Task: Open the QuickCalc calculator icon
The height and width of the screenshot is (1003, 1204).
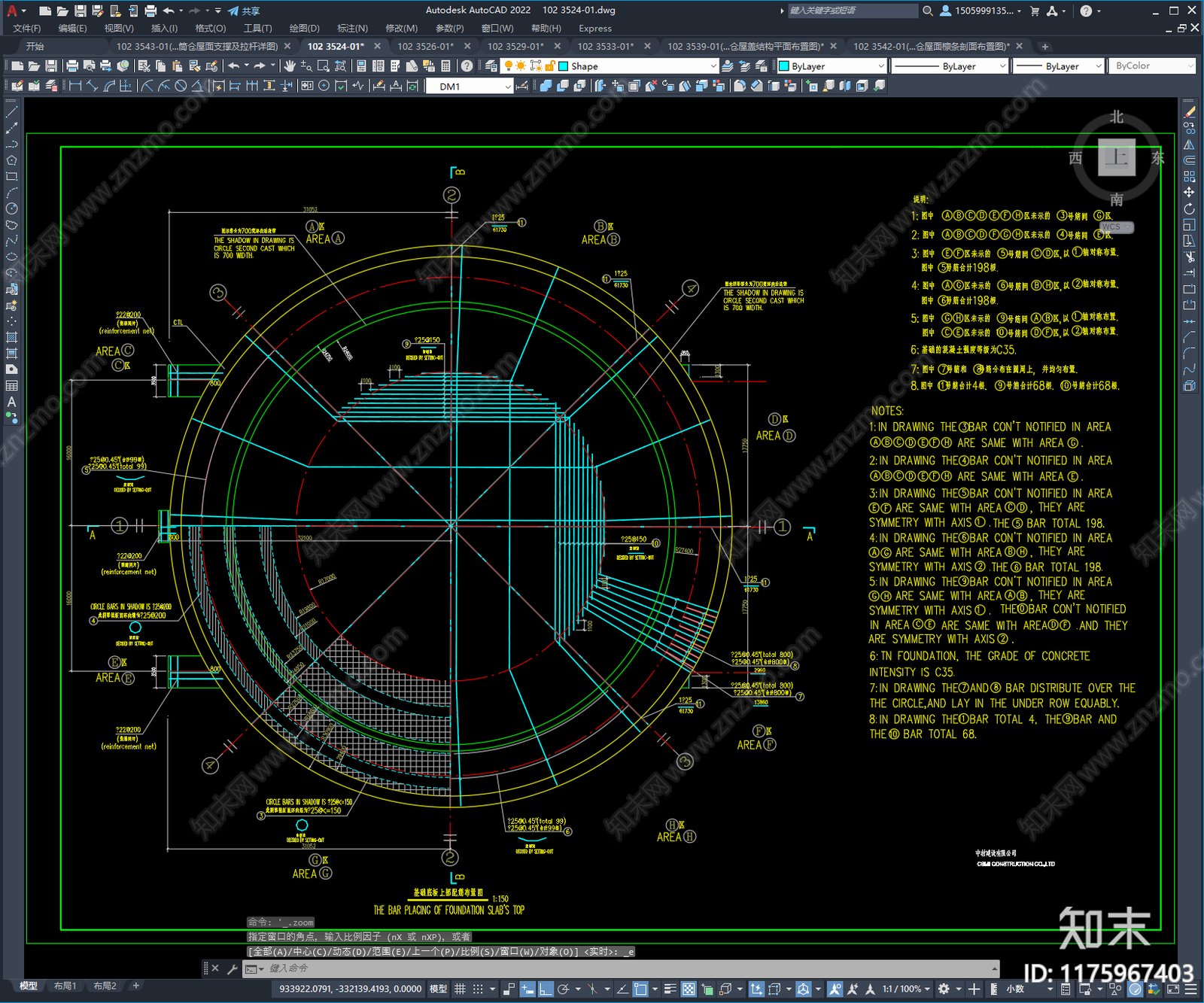Action: tap(446, 66)
